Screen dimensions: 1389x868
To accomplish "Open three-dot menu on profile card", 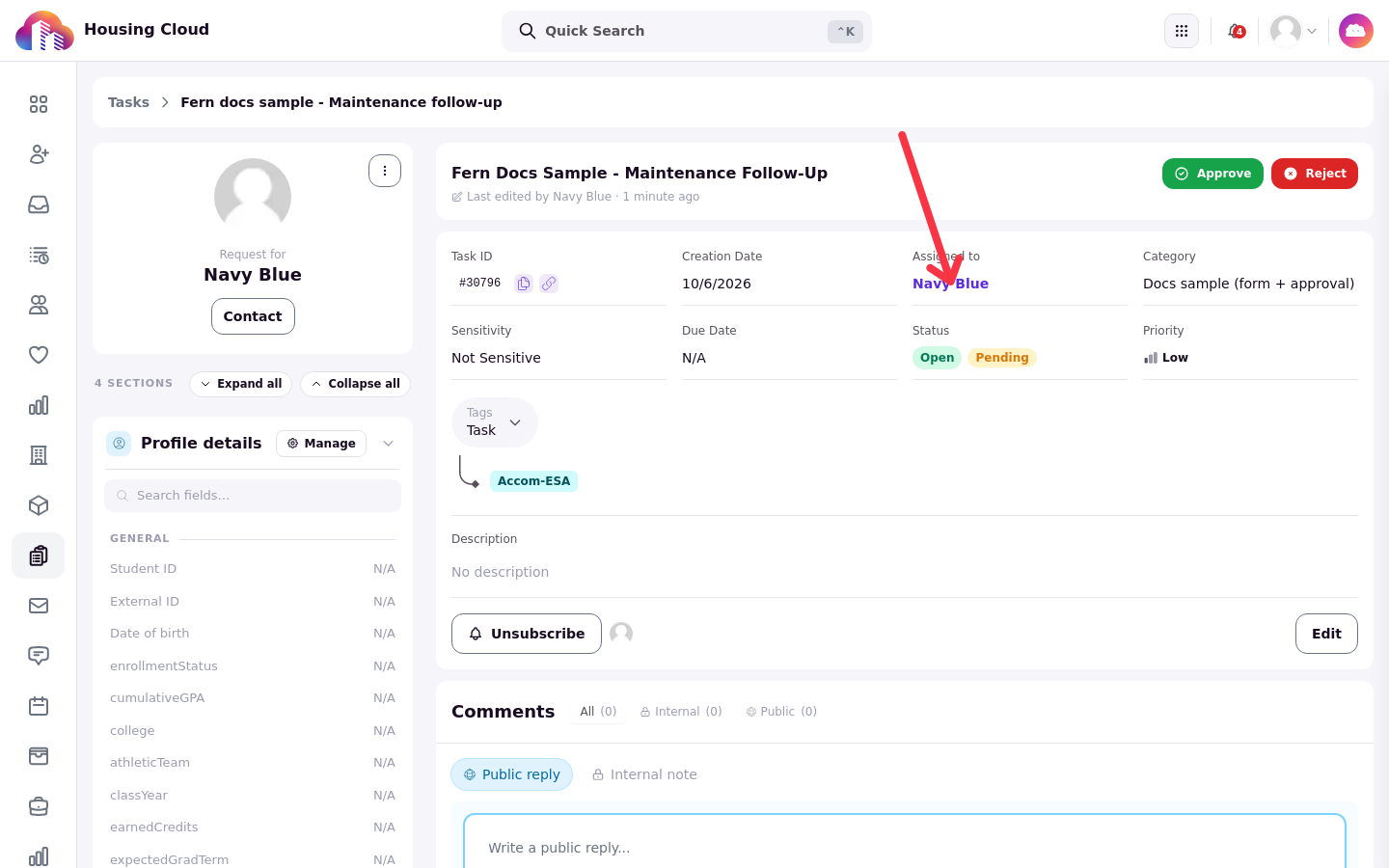I will [x=385, y=171].
